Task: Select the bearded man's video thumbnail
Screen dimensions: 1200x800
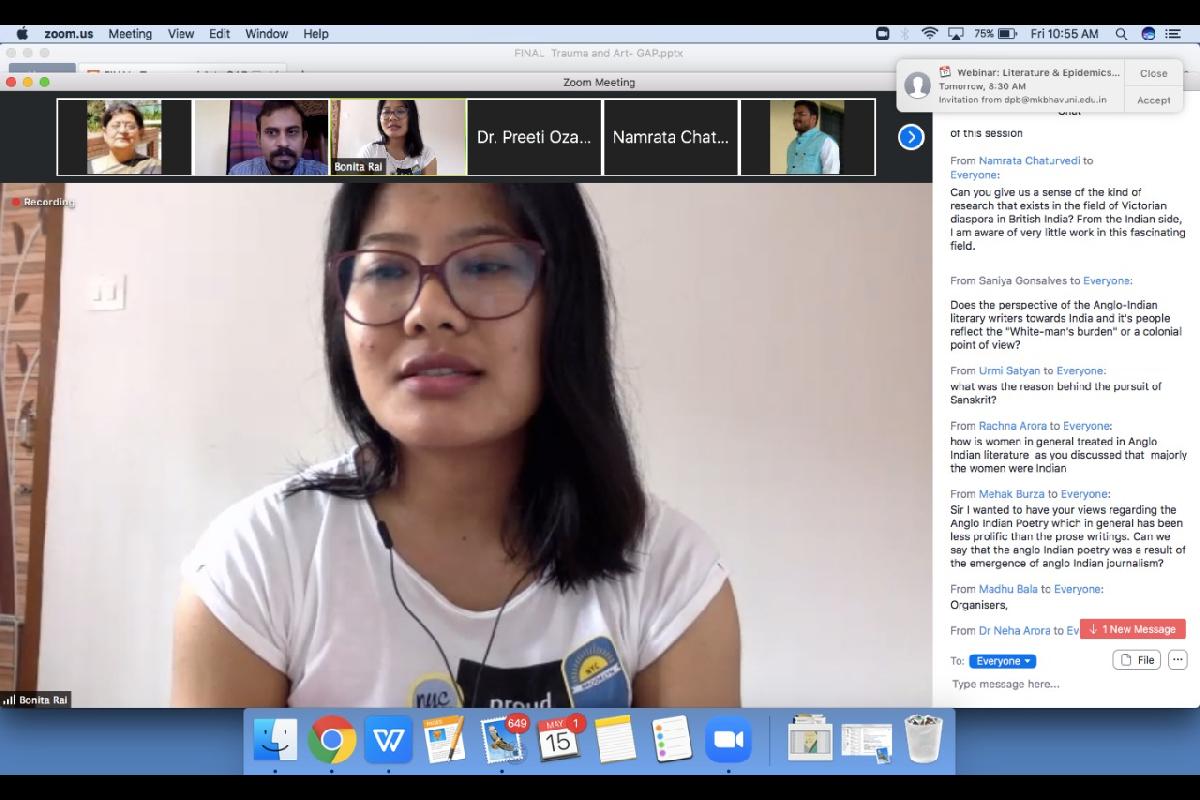Action: (261, 137)
